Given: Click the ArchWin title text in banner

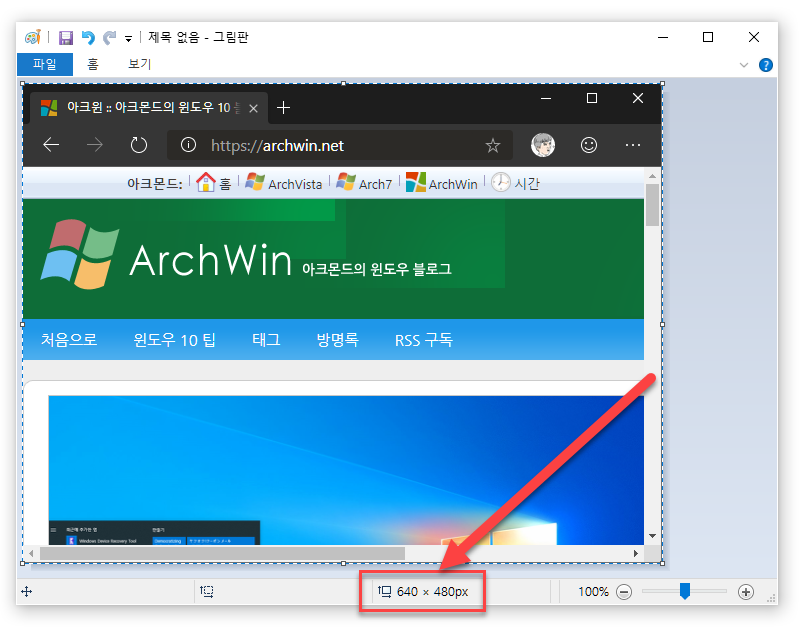Looking at the screenshot, I should click(x=210, y=260).
